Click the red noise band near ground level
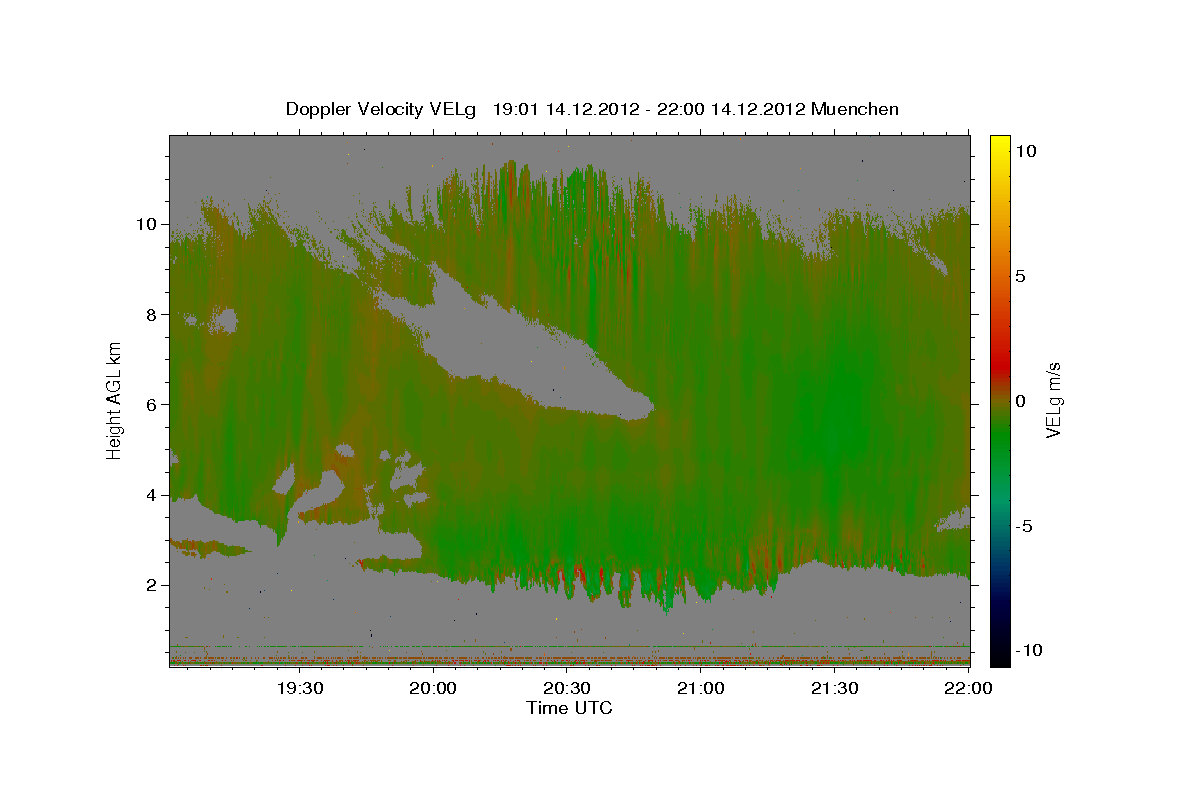1200x800 pixels. coord(569,660)
